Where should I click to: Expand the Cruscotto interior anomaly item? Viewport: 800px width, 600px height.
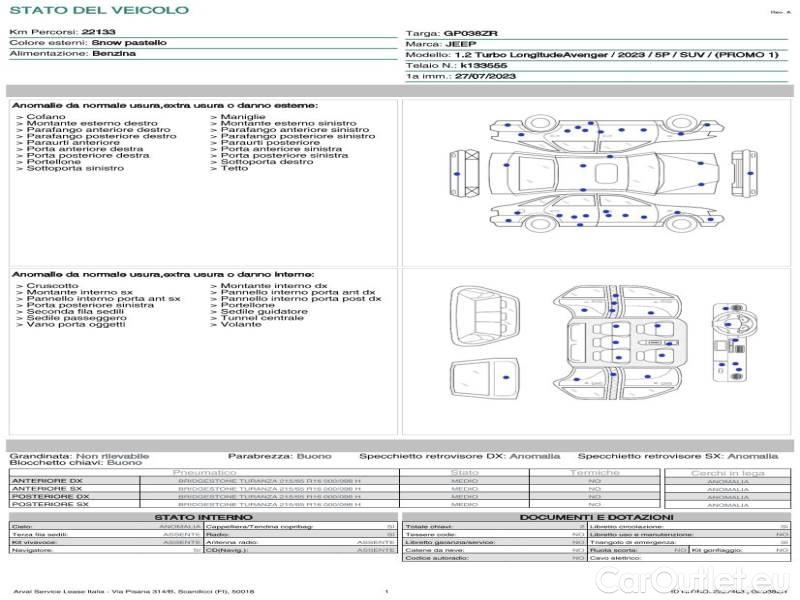[52, 285]
